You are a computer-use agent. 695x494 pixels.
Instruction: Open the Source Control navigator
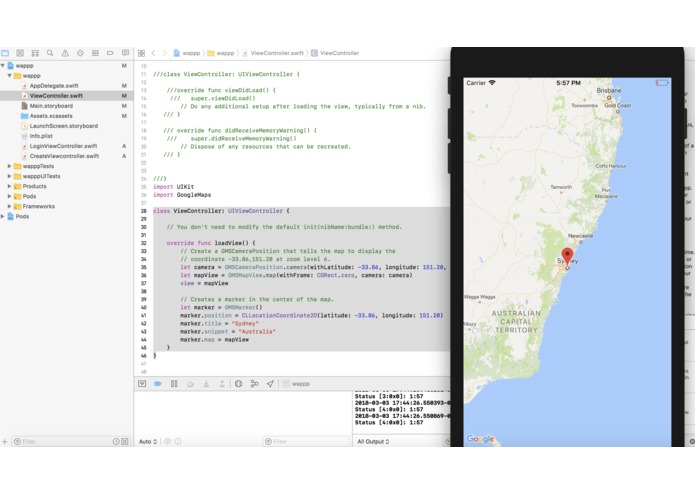20,53
